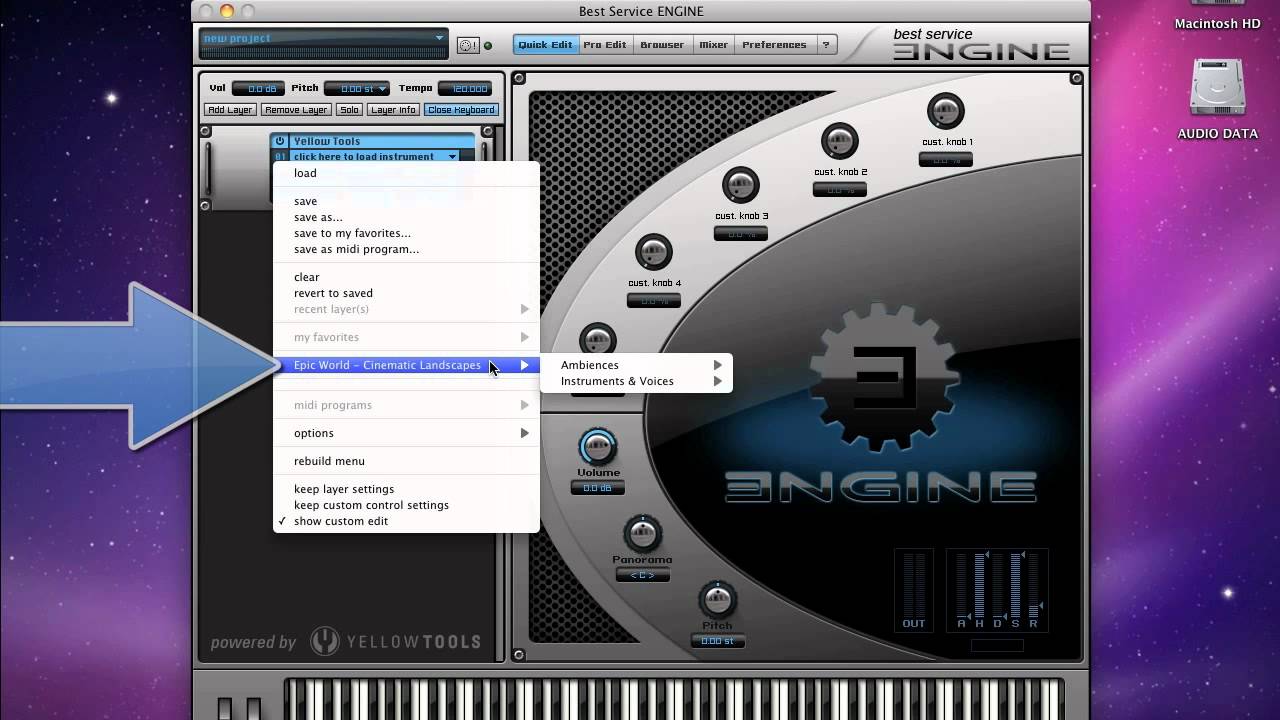Image resolution: width=1280 pixels, height=720 pixels.
Task: Toggle the layer power icon beside Yellow Tools
Action: coord(280,141)
